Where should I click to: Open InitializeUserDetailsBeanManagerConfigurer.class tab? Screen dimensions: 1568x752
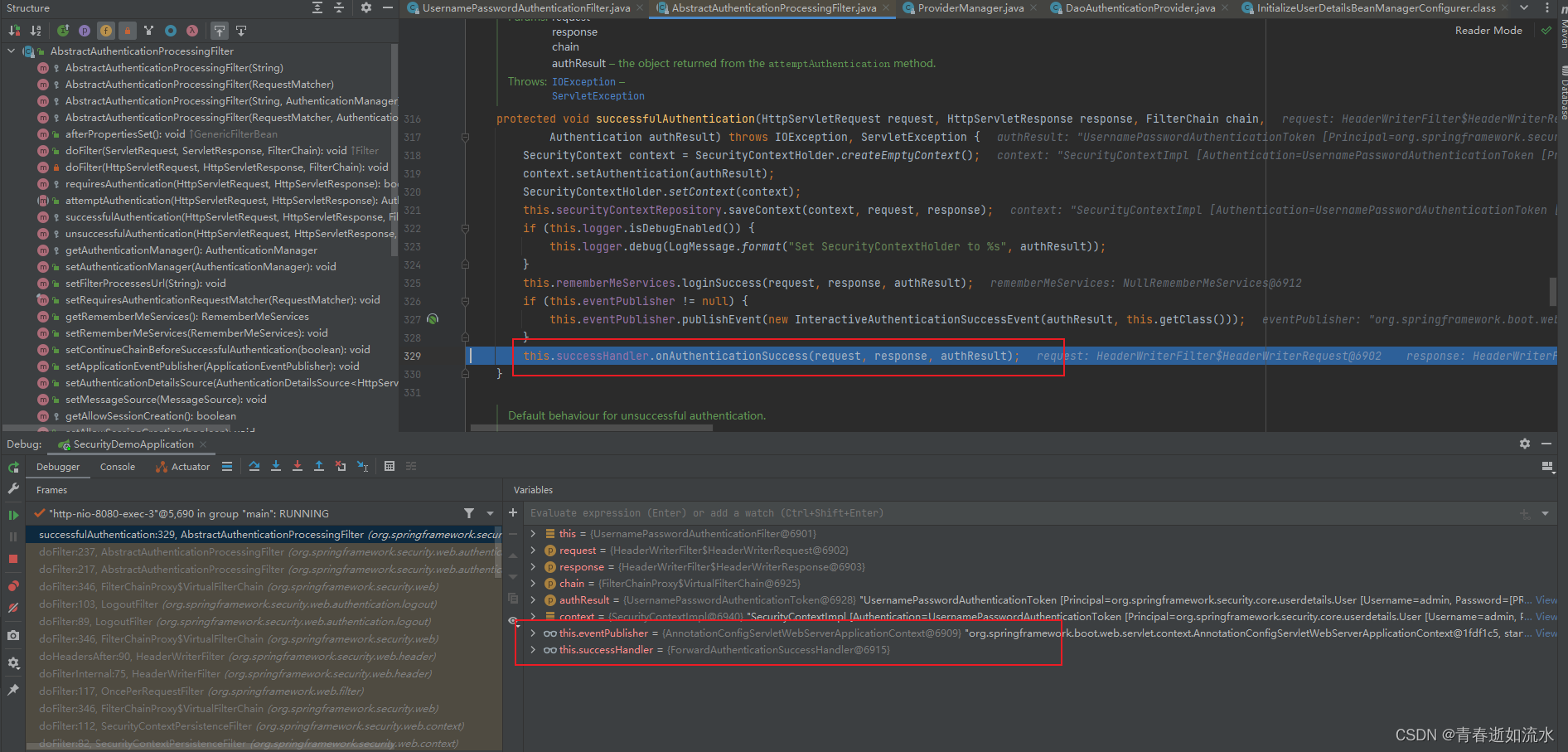pos(1375,7)
